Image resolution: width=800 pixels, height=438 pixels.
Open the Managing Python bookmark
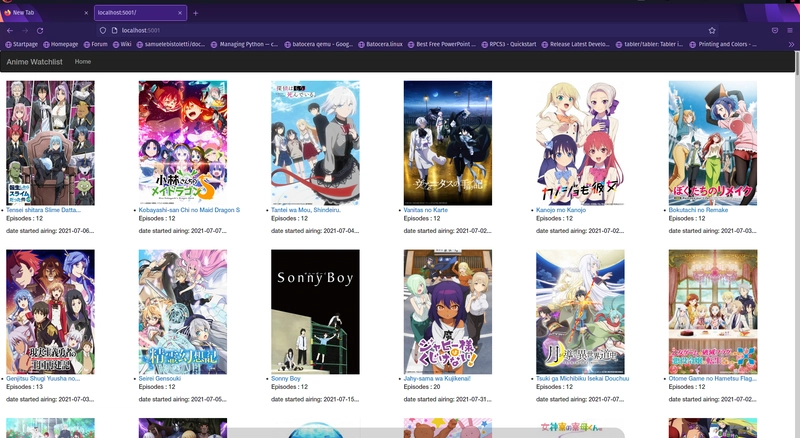[244, 44]
